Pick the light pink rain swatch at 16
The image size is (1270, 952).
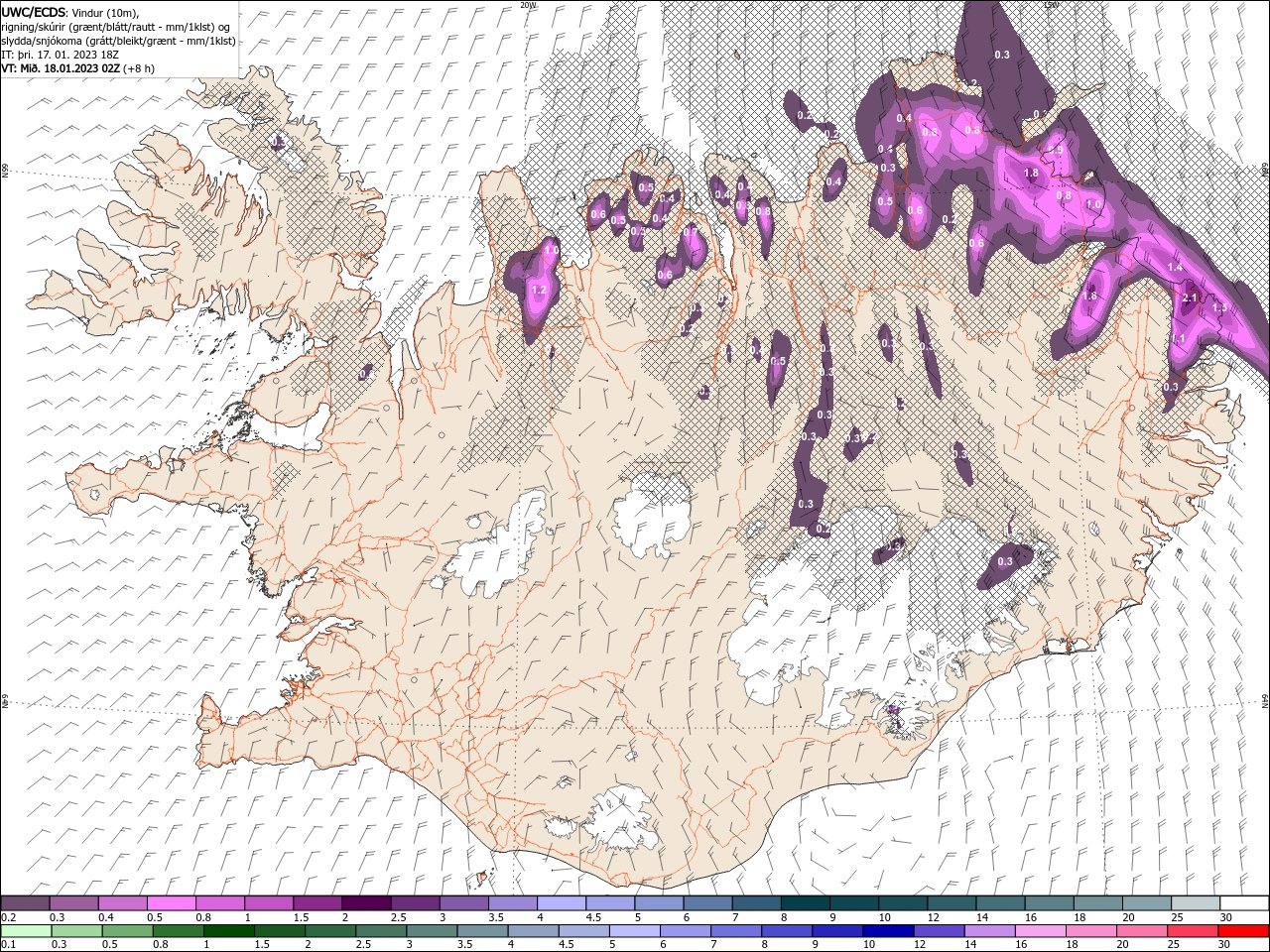click(x=1040, y=931)
